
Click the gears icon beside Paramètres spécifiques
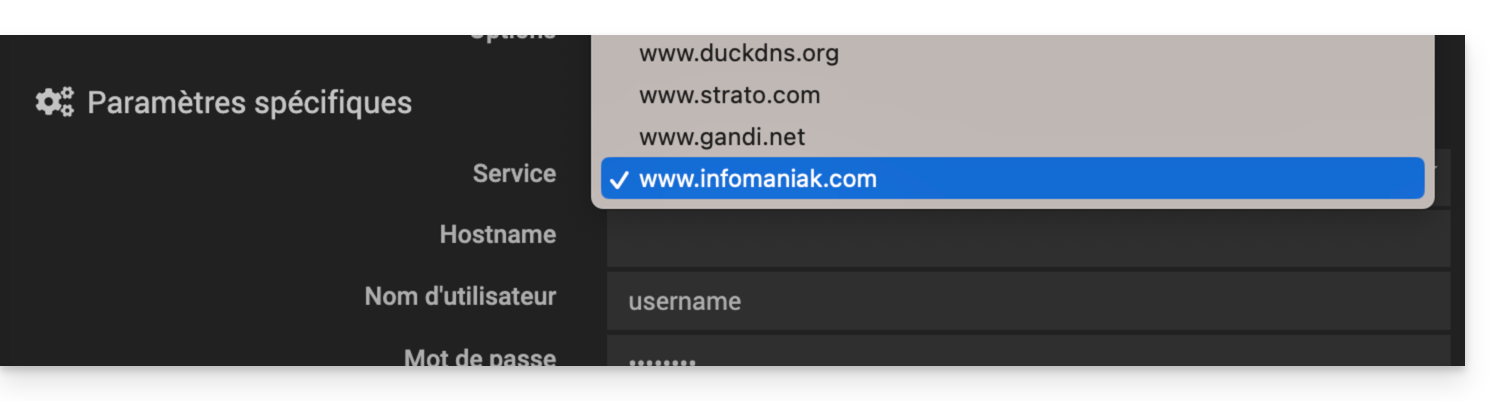[55, 102]
